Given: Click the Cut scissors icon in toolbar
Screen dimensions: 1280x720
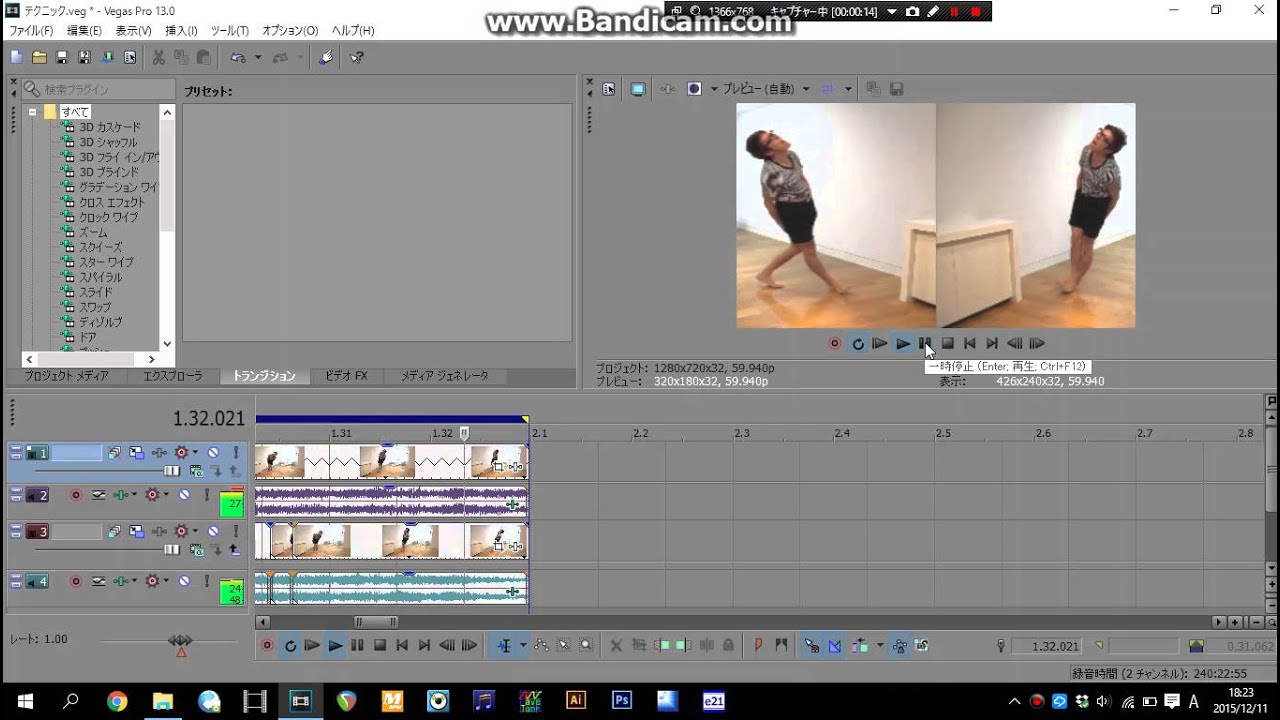Looking at the screenshot, I should pos(158,58).
